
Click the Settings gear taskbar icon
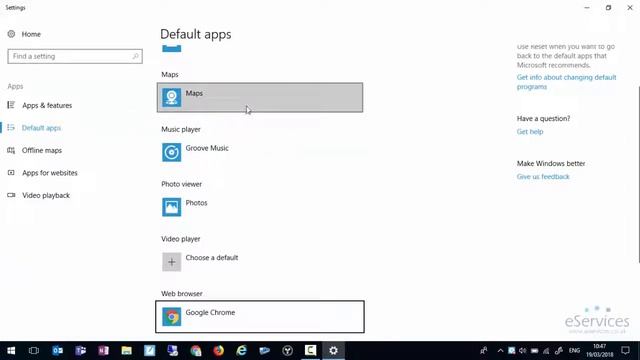click(x=333, y=350)
